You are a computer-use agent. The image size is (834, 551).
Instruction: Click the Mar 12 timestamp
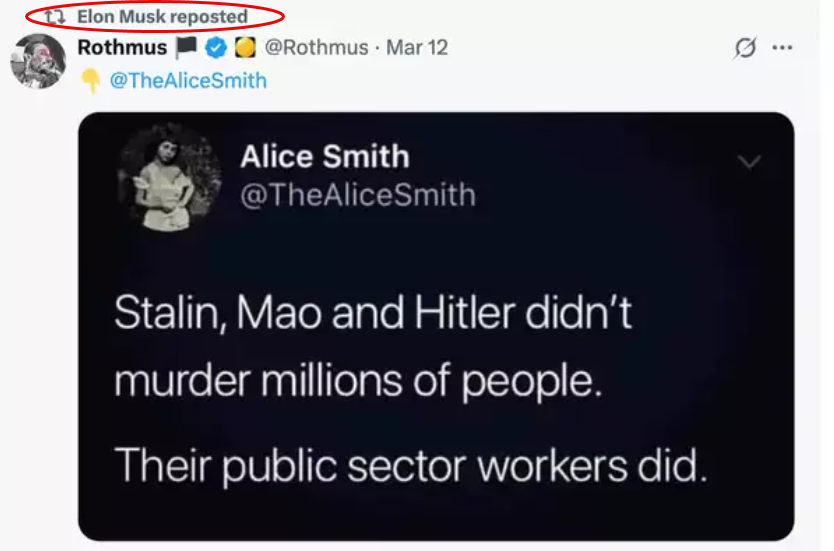click(x=417, y=47)
